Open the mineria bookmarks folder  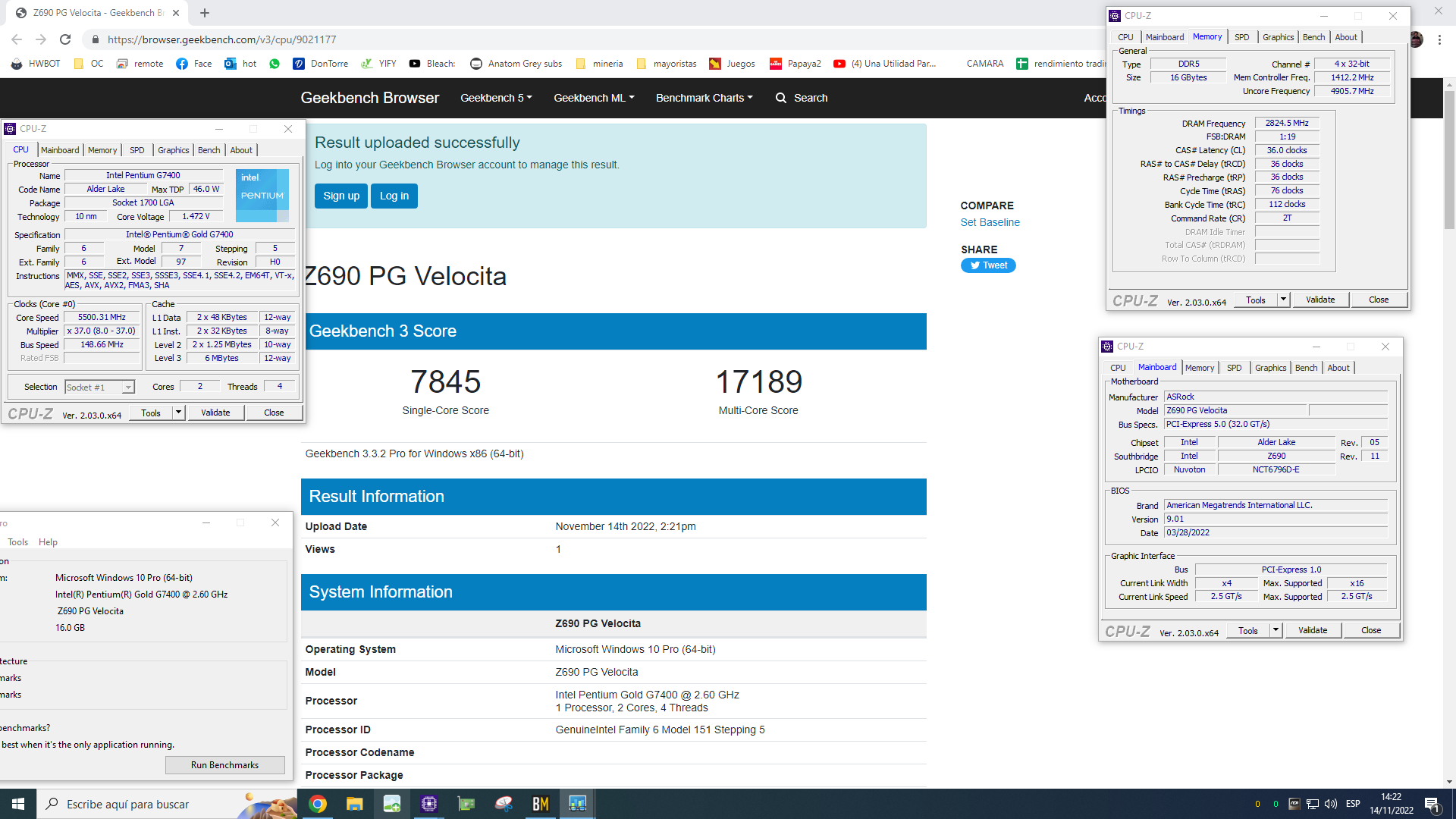[x=599, y=64]
